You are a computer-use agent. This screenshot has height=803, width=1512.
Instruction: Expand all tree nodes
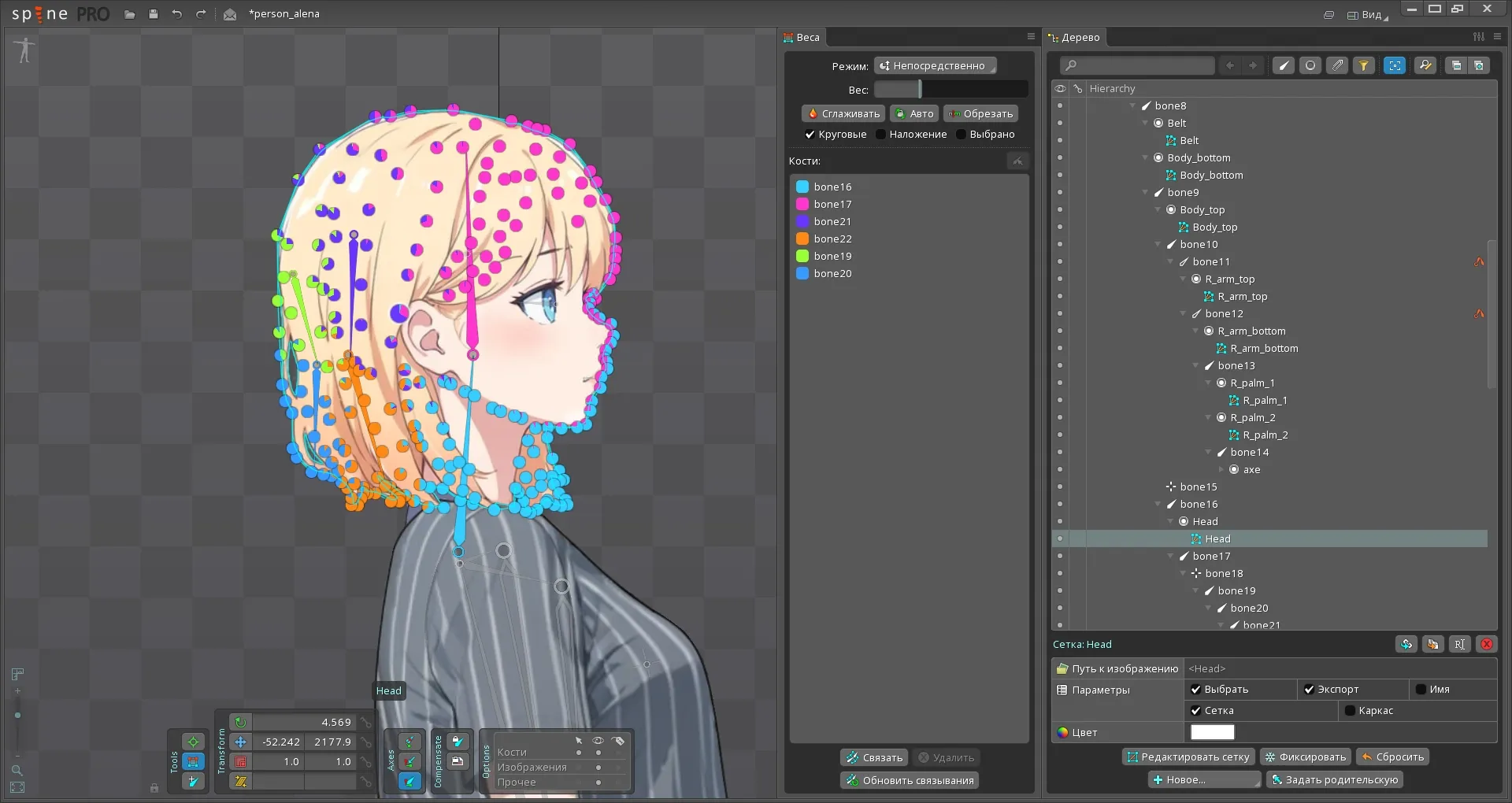click(1479, 65)
